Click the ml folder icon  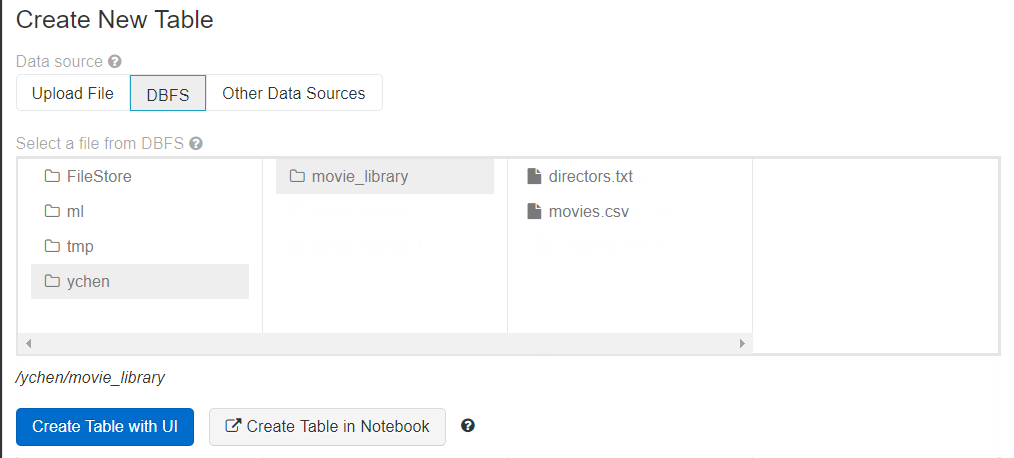pyautogui.click(x=52, y=212)
